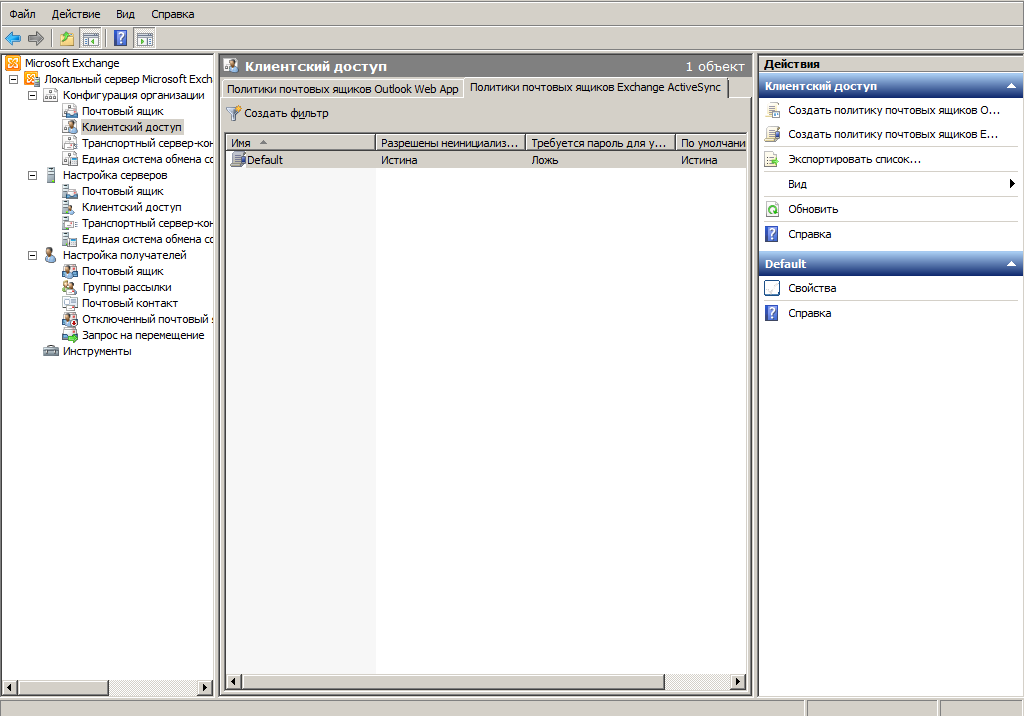Select Клиентский доступ under Настройка серверов
This screenshot has width=1024, height=716.
click(131, 207)
